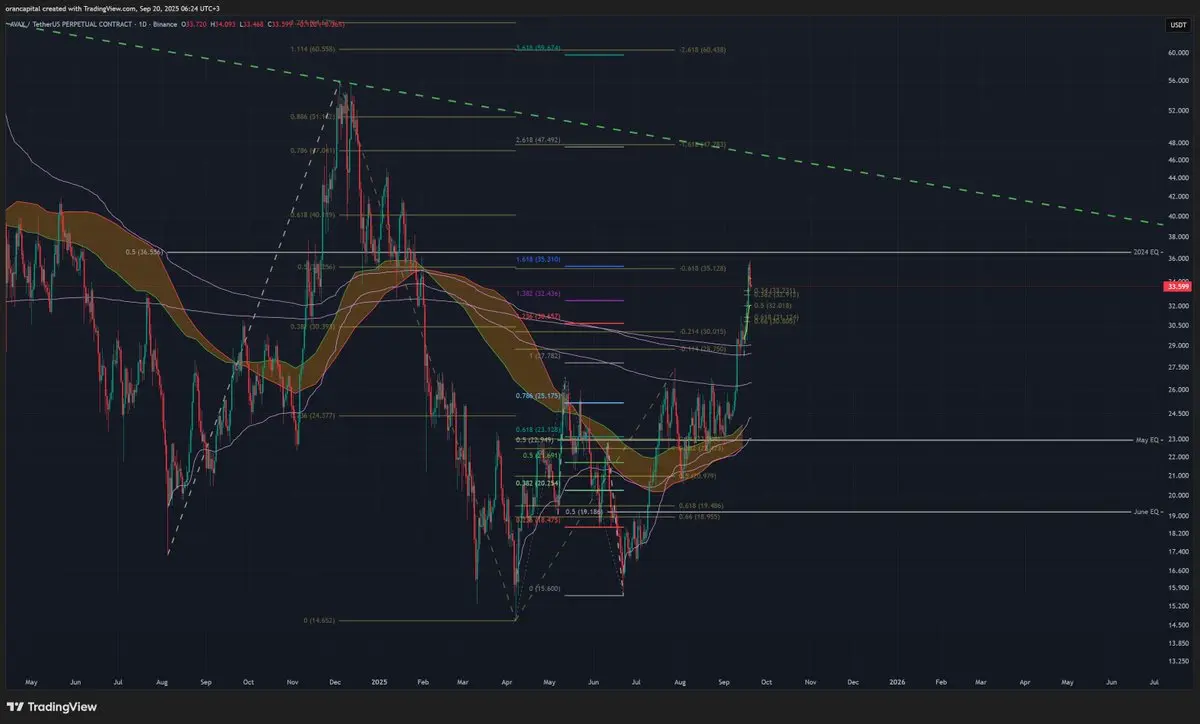Select the 0.5 (32.018) Fibonacci label near latest candles
The height and width of the screenshot is (724, 1200).
773,306
